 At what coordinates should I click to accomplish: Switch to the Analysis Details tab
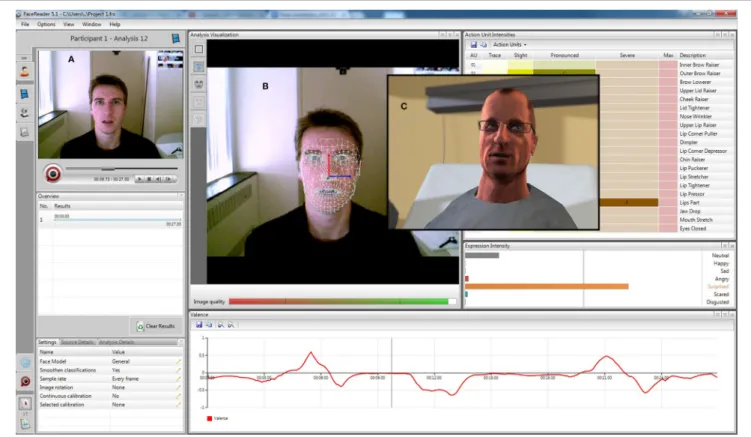[x=116, y=342]
